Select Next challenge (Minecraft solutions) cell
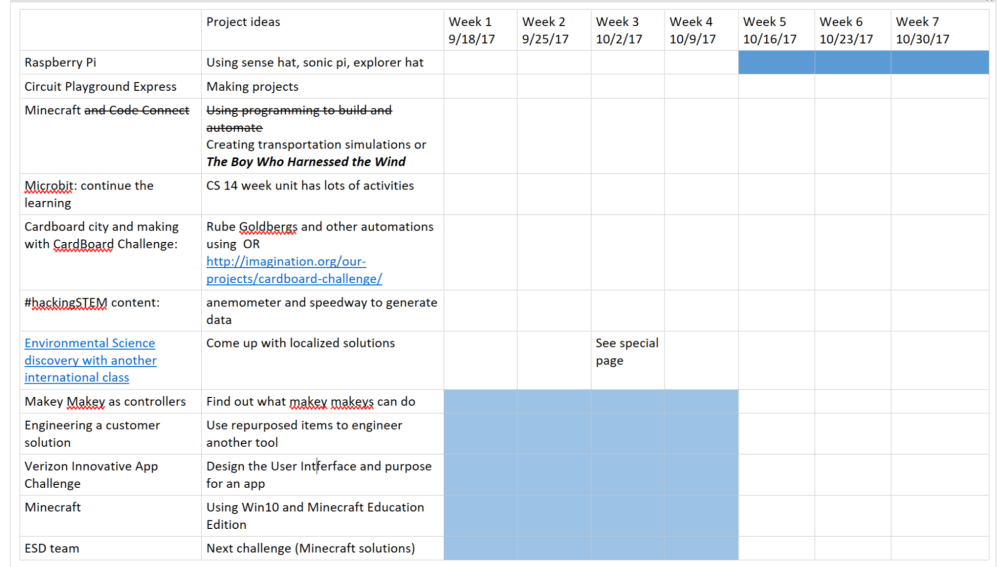This screenshot has height=567, width=999. 310,548
